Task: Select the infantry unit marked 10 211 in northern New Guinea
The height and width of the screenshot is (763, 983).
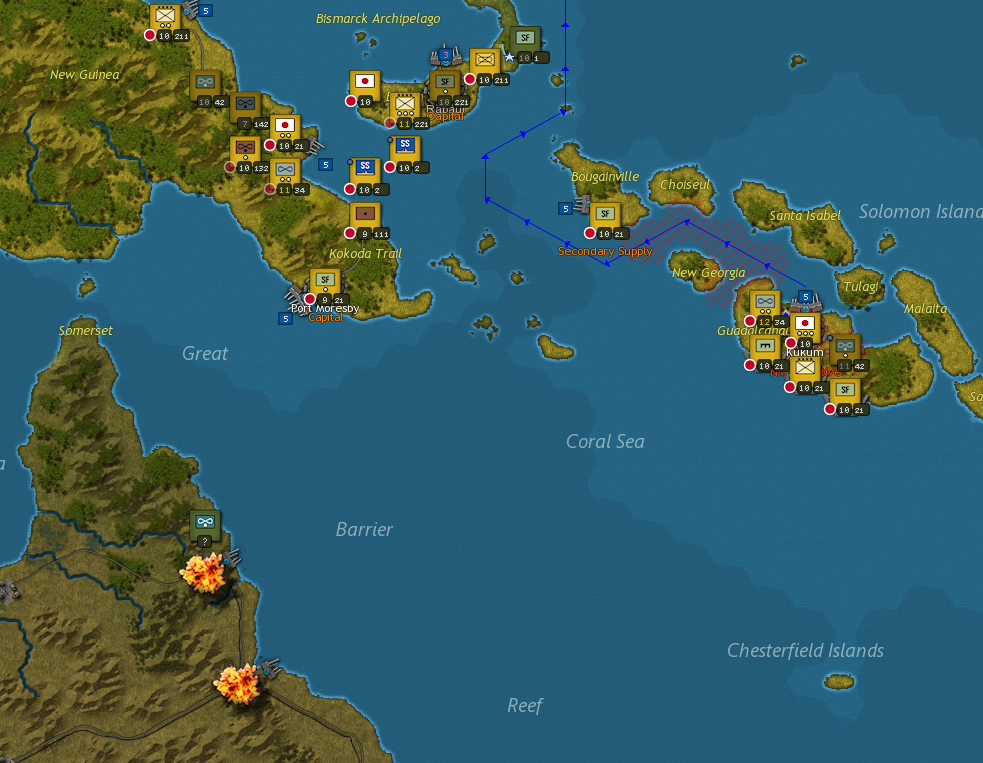Action: (x=165, y=19)
